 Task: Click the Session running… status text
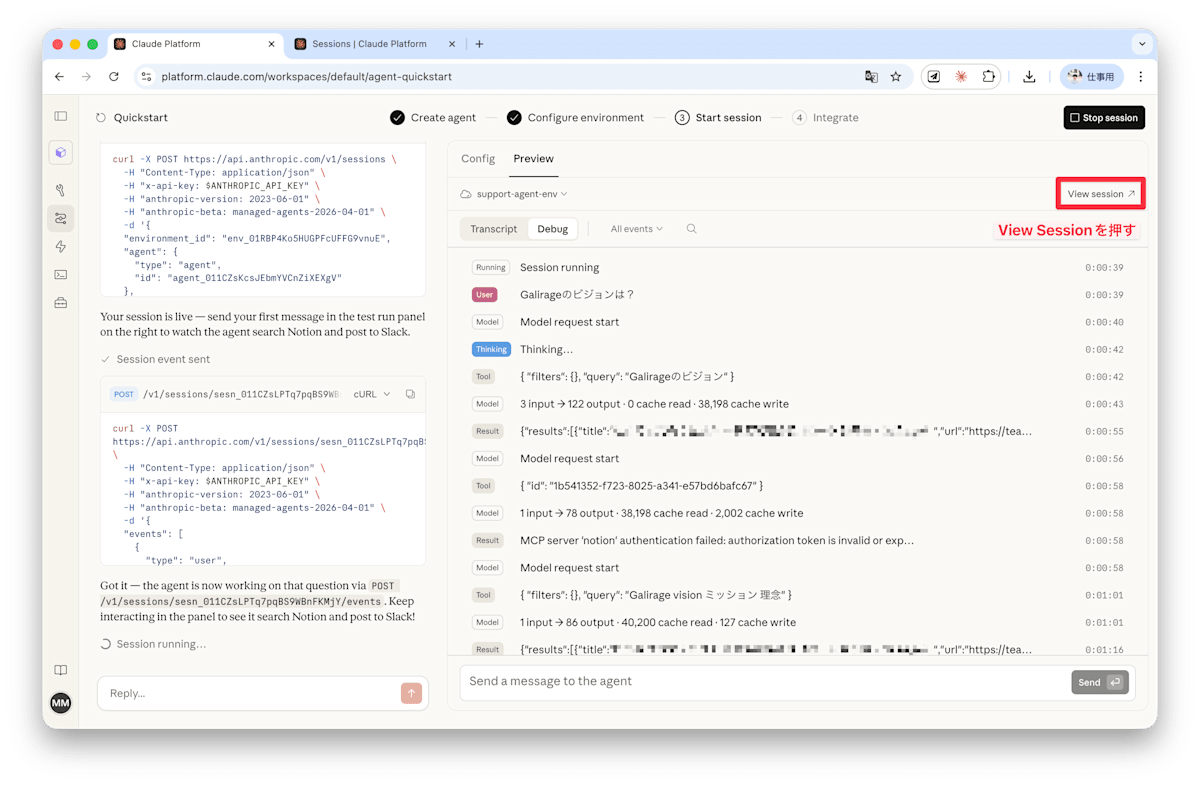click(161, 644)
